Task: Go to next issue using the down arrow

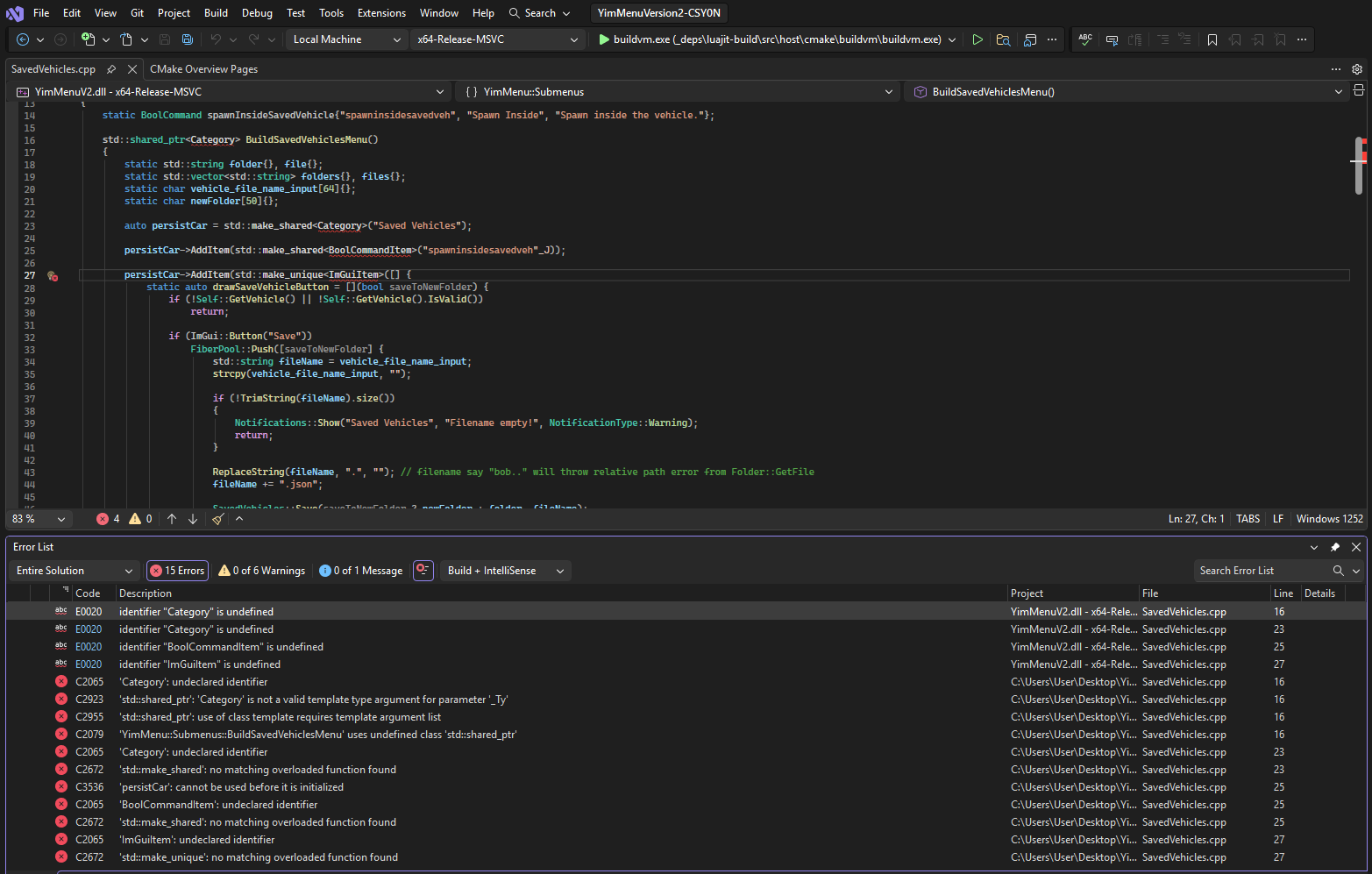Action: click(193, 519)
